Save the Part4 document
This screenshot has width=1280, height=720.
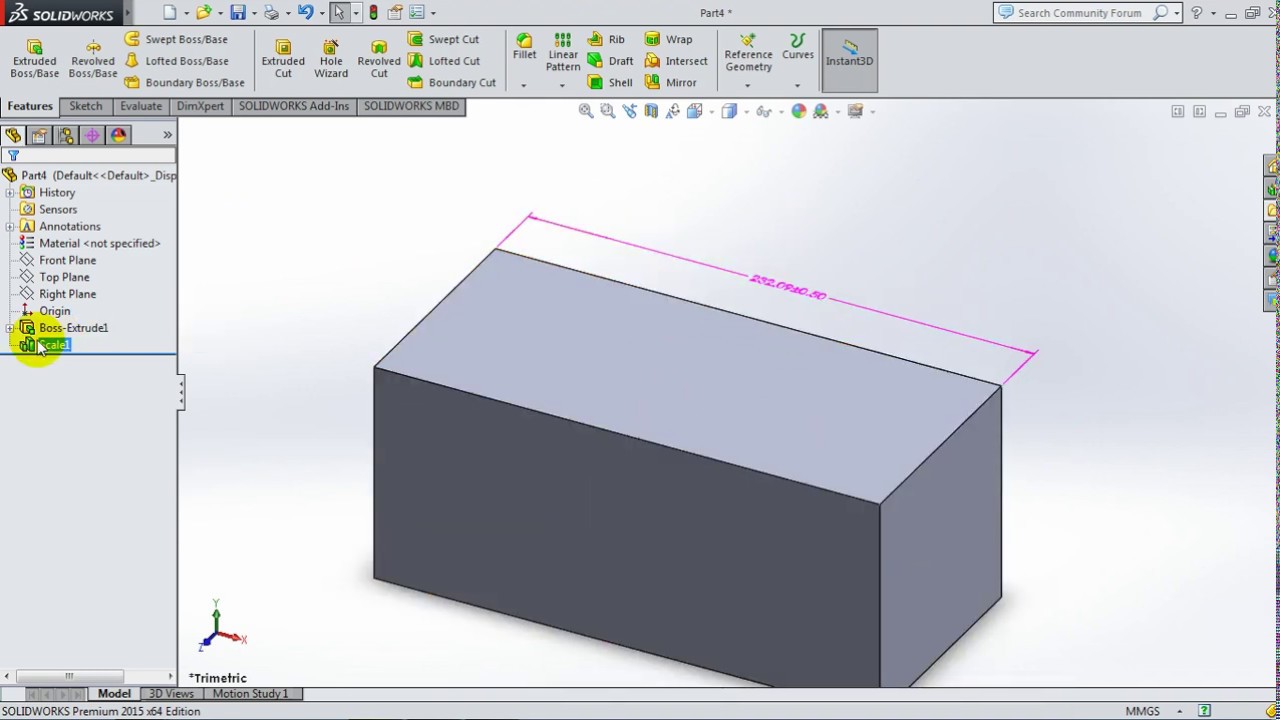click(x=238, y=13)
